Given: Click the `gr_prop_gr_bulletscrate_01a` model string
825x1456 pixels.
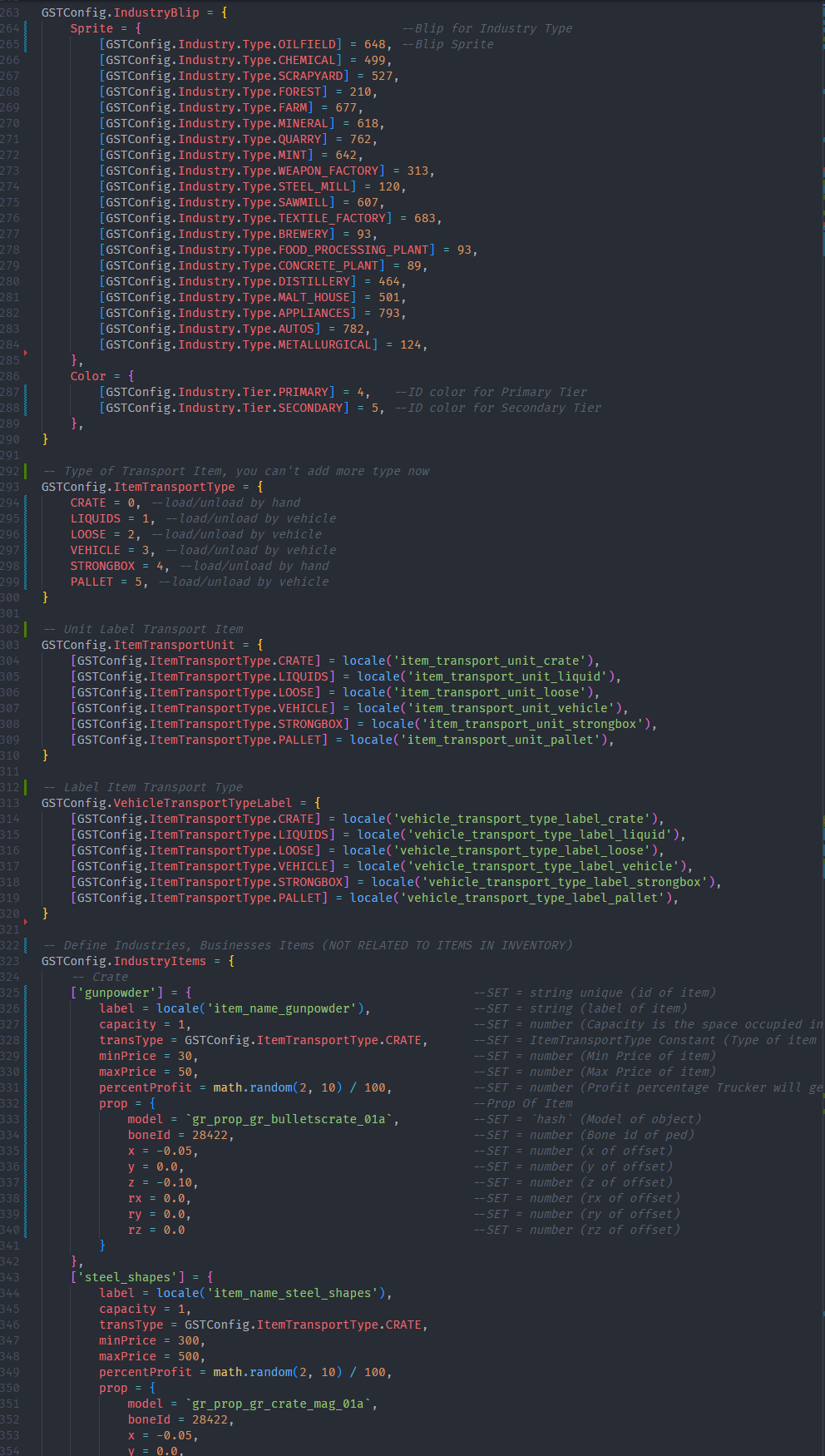Looking at the screenshot, I should click(x=289, y=1119).
